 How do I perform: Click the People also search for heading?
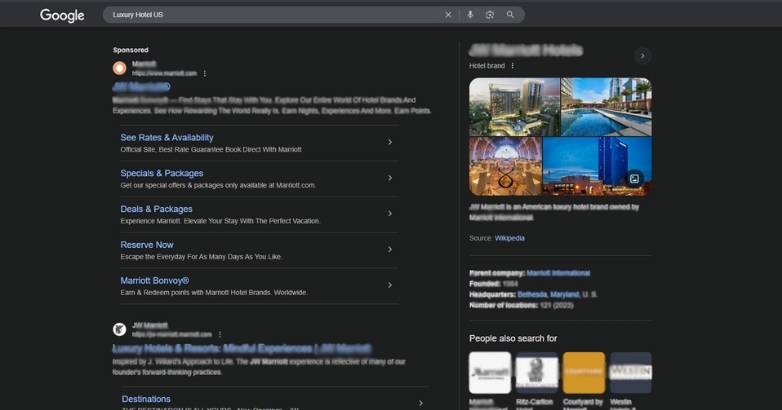click(x=513, y=338)
